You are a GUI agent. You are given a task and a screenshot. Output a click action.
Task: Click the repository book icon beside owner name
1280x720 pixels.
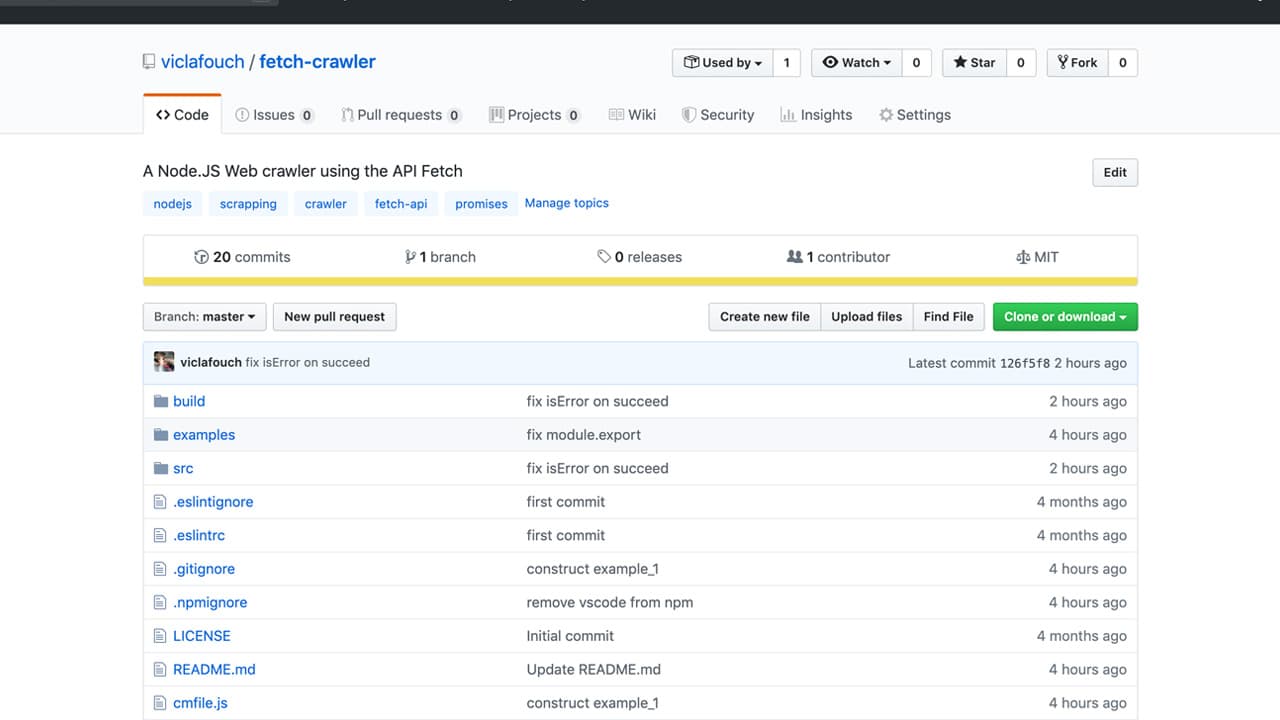tap(149, 62)
